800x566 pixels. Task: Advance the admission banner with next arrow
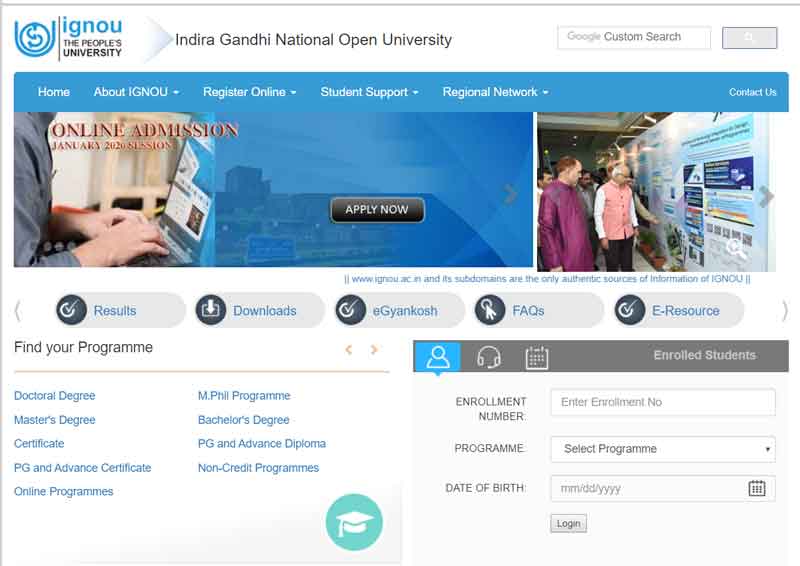coord(510,194)
